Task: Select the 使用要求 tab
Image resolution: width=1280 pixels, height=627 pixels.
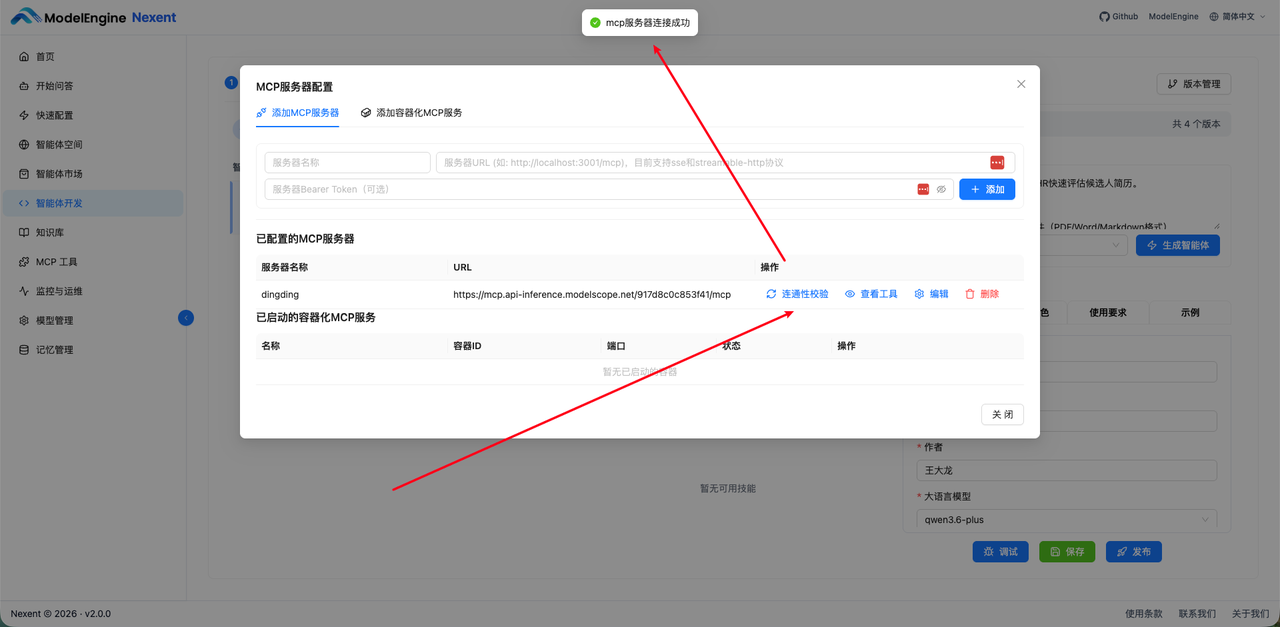Action: pos(1108,312)
